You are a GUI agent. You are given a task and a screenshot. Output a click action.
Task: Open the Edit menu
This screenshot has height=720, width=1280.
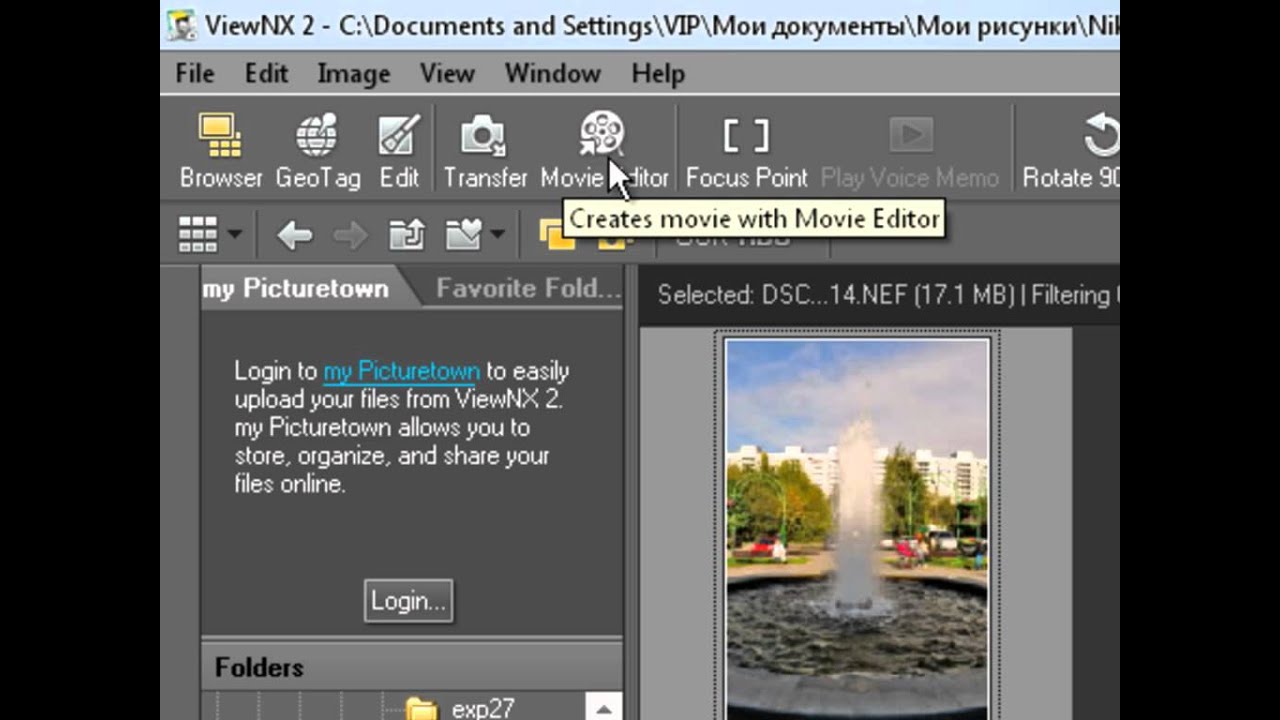pos(266,74)
